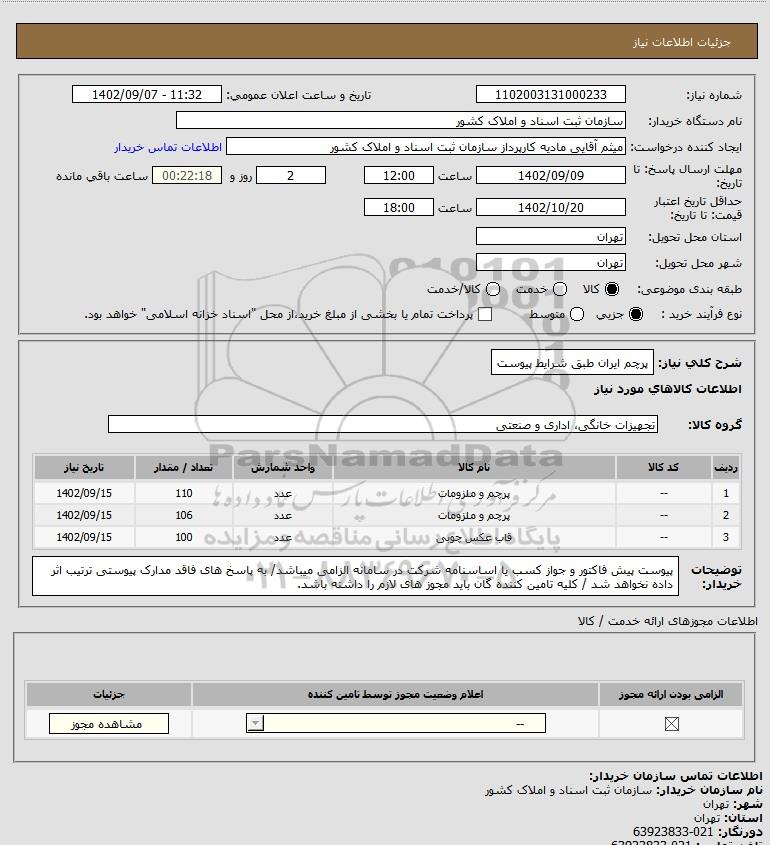The width and height of the screenshot is (770, 845).
Task: Click the واحد شمارش column header
Action: pos(283,467)
